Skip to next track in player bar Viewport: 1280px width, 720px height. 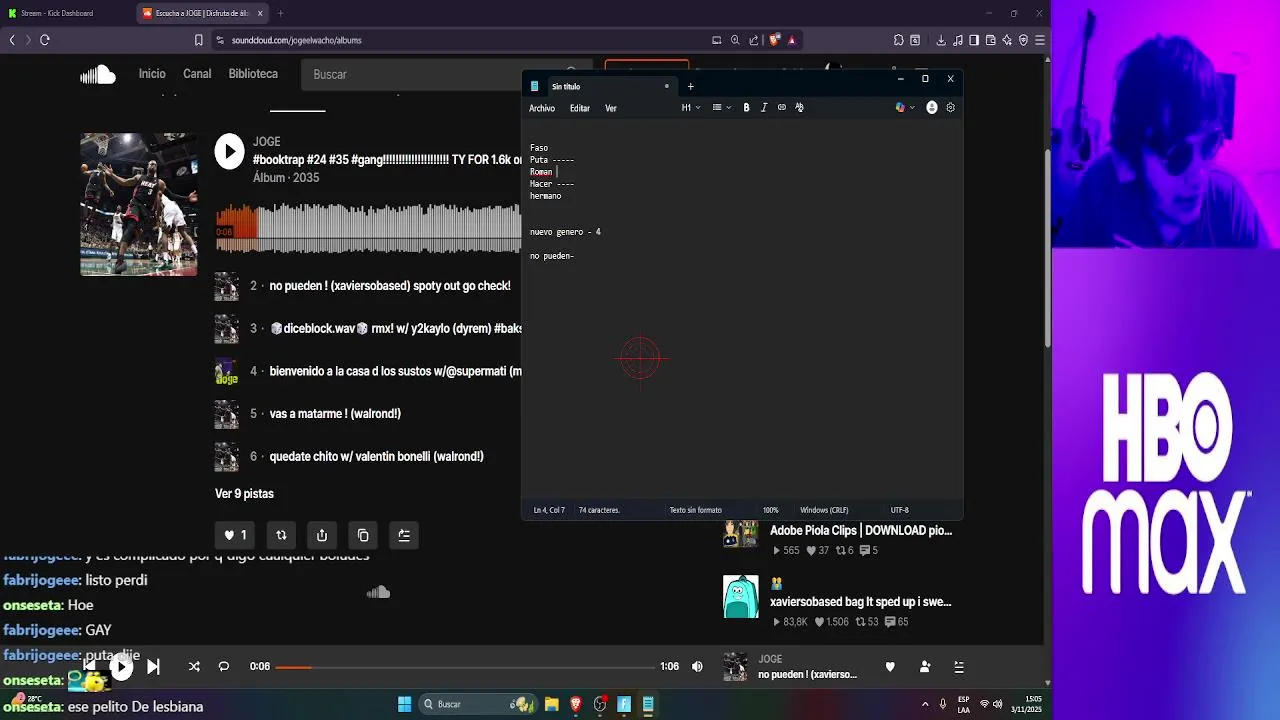[153, 667]
